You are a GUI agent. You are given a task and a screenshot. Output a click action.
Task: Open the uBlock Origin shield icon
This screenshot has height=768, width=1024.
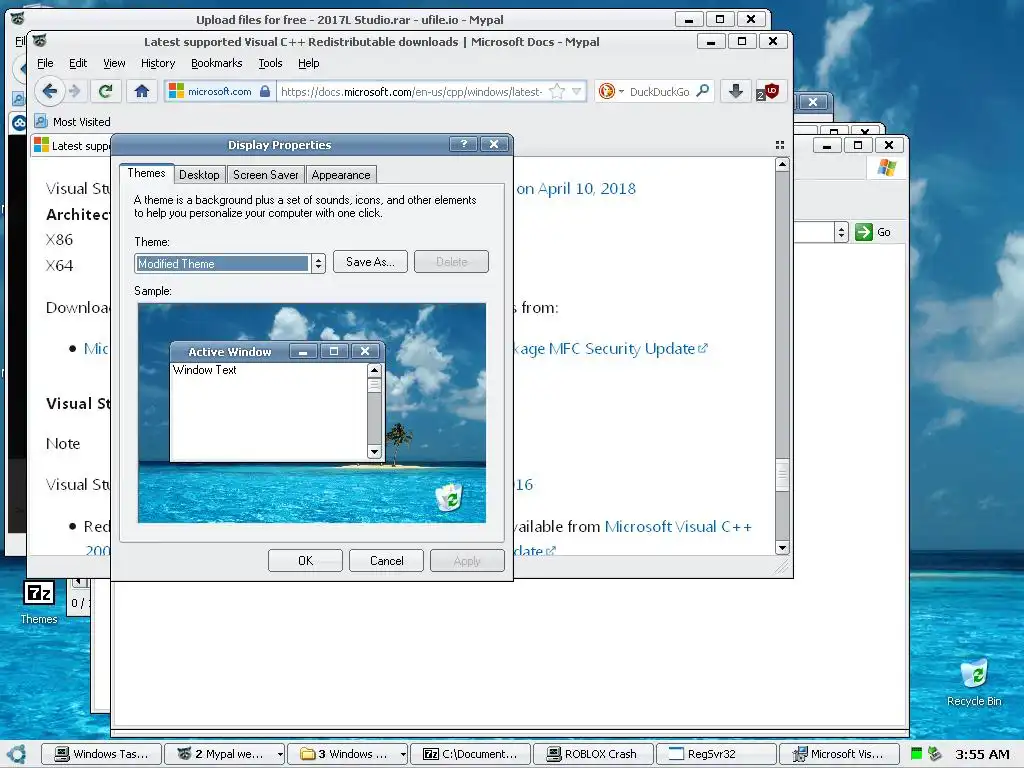click(x=769, y=91)
